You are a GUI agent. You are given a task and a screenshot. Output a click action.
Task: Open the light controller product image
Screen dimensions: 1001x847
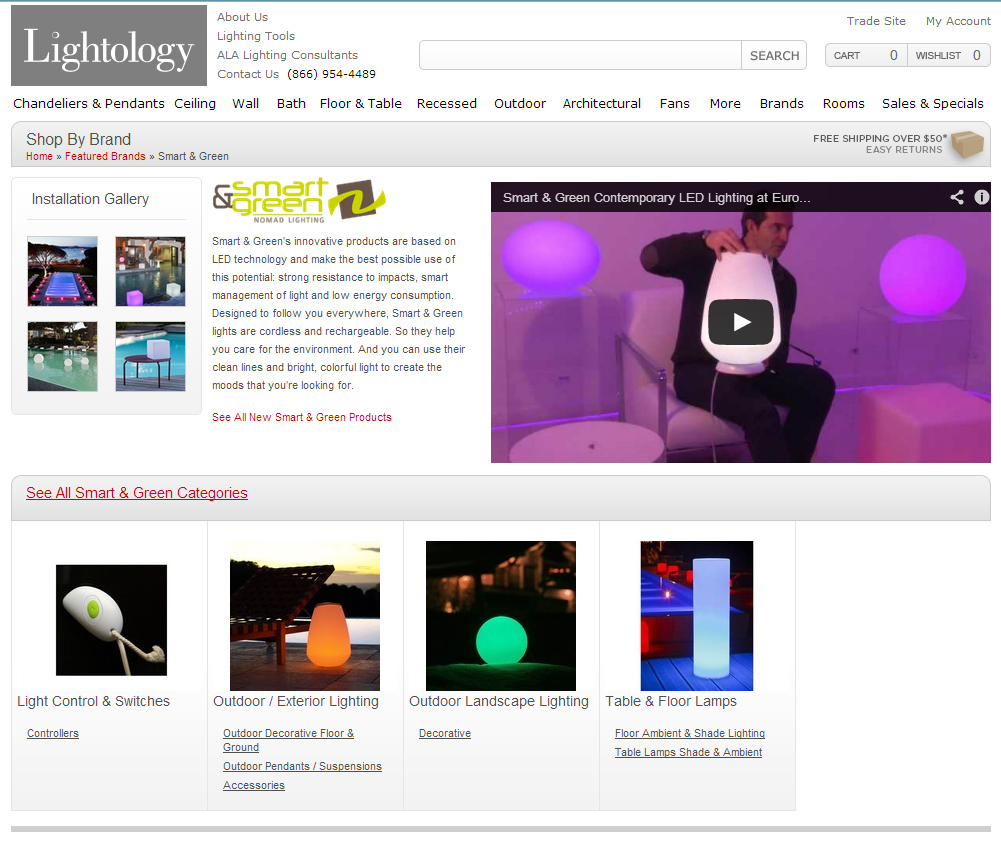pos(111,620)
